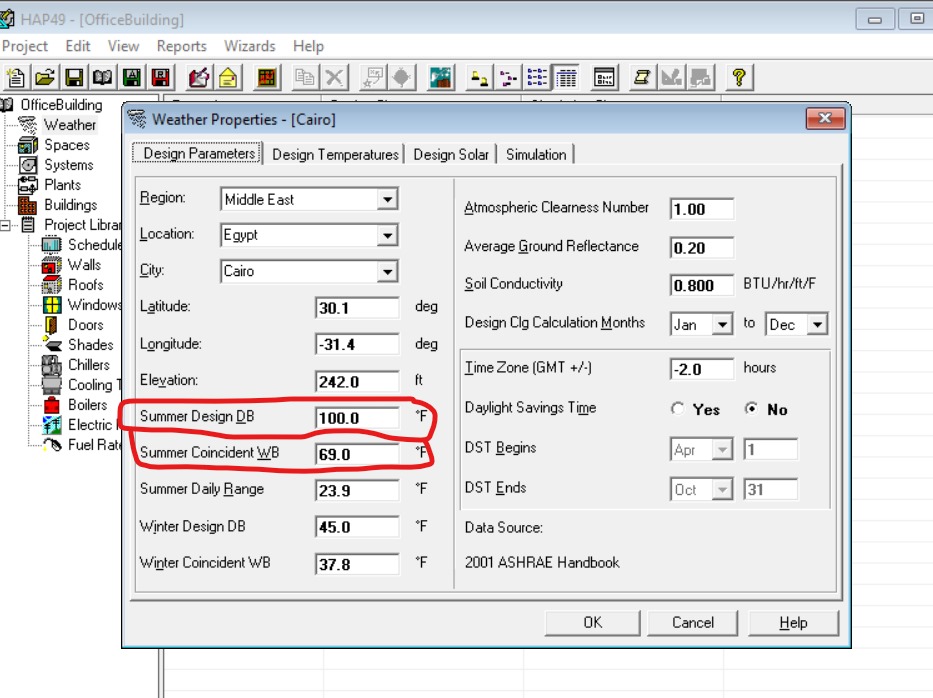Click the greyed-out Delete X toolbar icon
This screenshot has height=698, width=933.
pyautogui.click(x=334, y=77)
